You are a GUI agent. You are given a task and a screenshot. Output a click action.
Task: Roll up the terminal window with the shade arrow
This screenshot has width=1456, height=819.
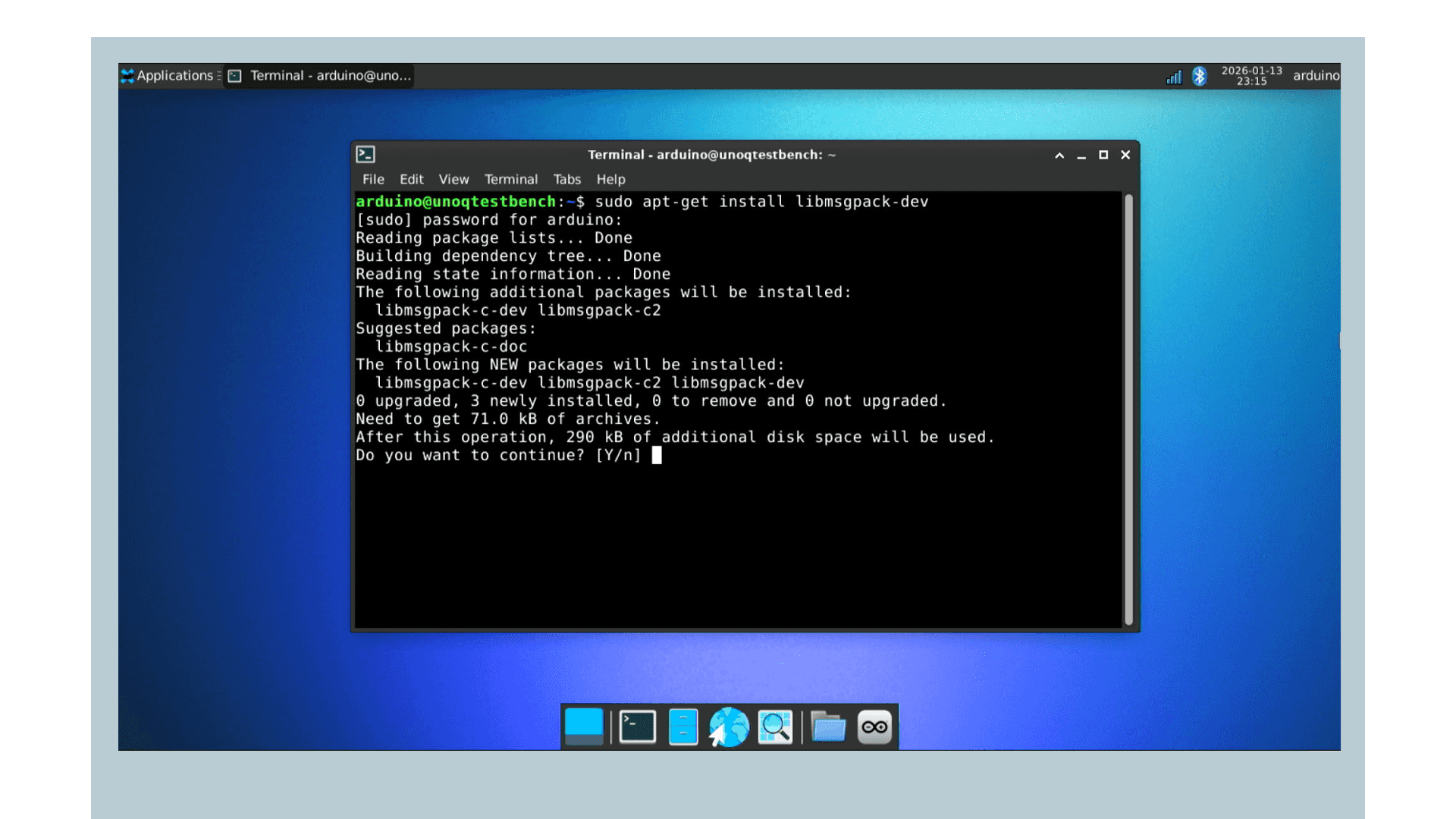1059,155
